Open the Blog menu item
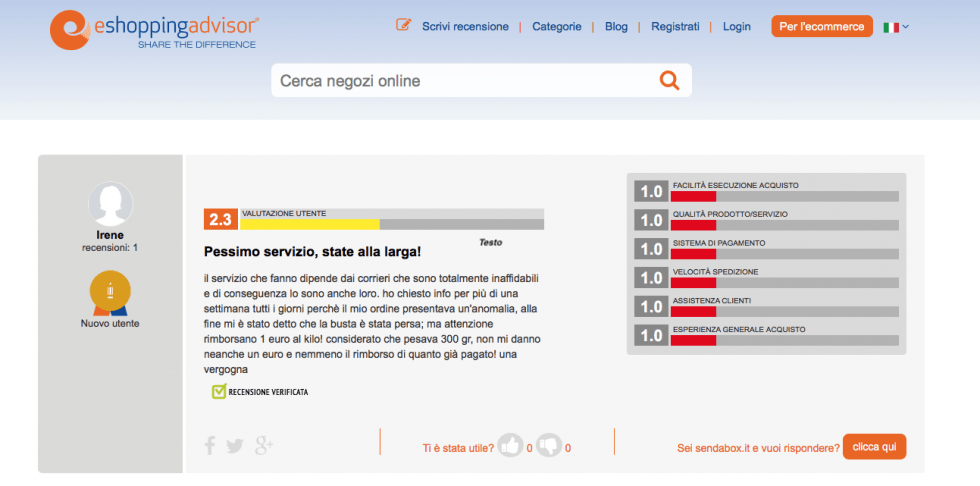This screenshot has width=980, height=486. (x=616, y=27)
